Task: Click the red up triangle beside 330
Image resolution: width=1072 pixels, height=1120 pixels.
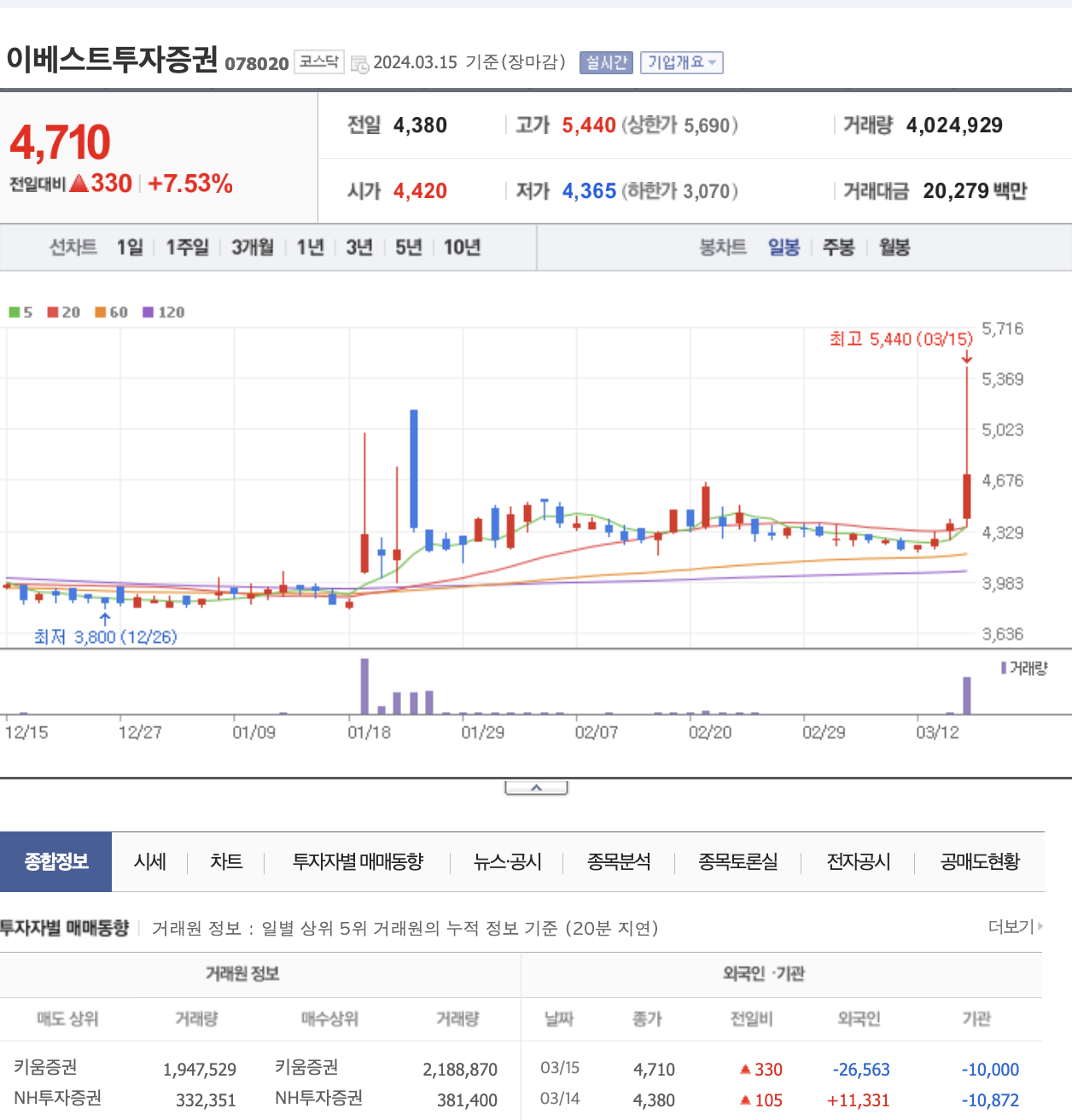Action: point(79,184)
